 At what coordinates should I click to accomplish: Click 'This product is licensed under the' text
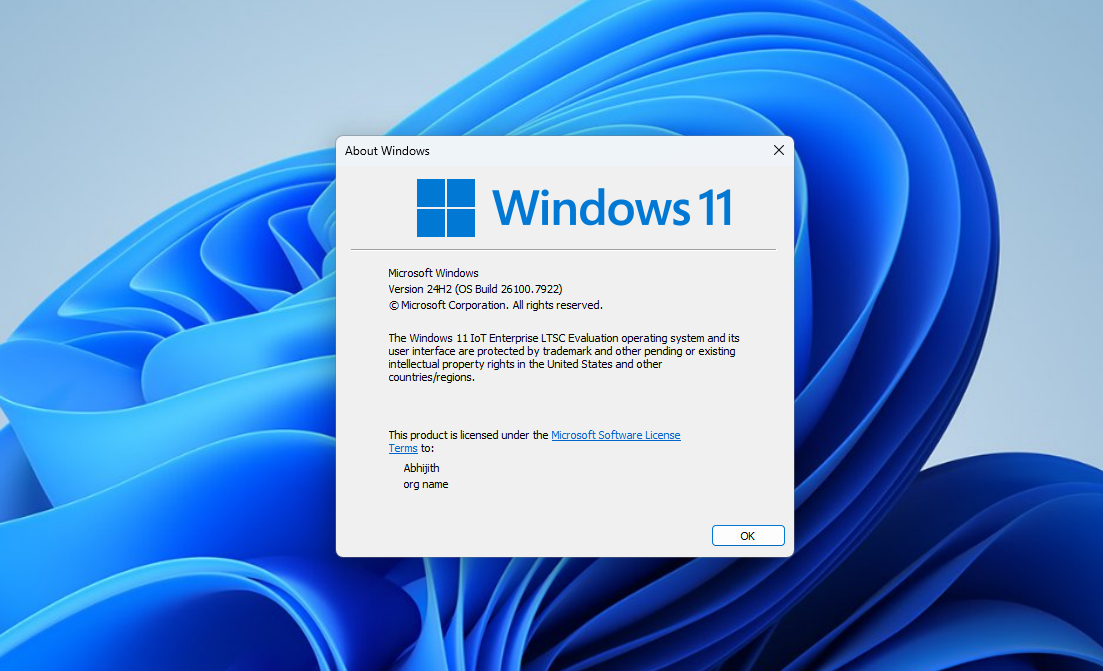pyautogui.click(x=468, y=435)
